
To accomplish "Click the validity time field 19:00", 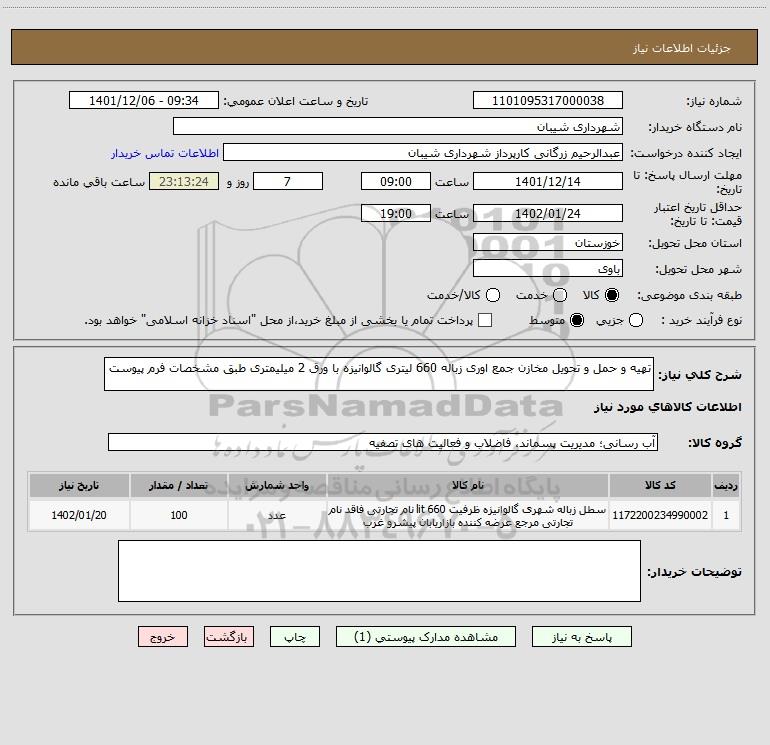I will [x=396, y=213].
